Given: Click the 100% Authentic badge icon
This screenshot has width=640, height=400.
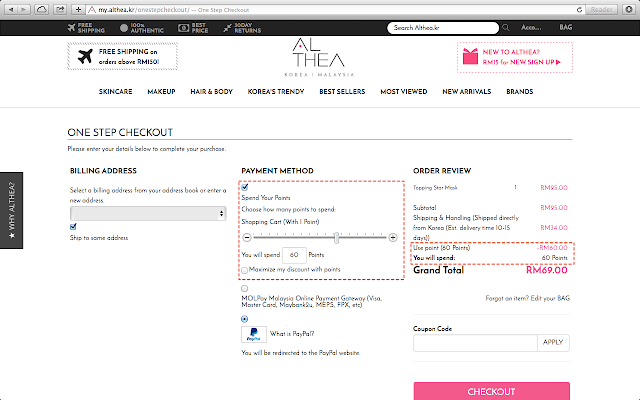Looking at the screenshot, I should coord(124,27).
